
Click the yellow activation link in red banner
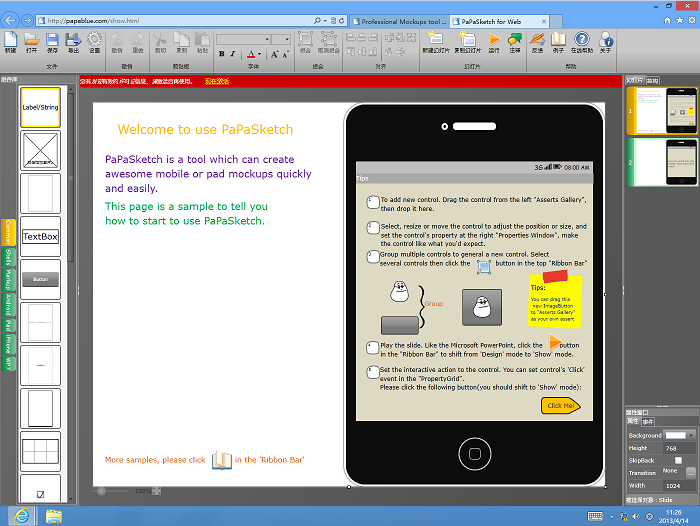coord(217,81)
